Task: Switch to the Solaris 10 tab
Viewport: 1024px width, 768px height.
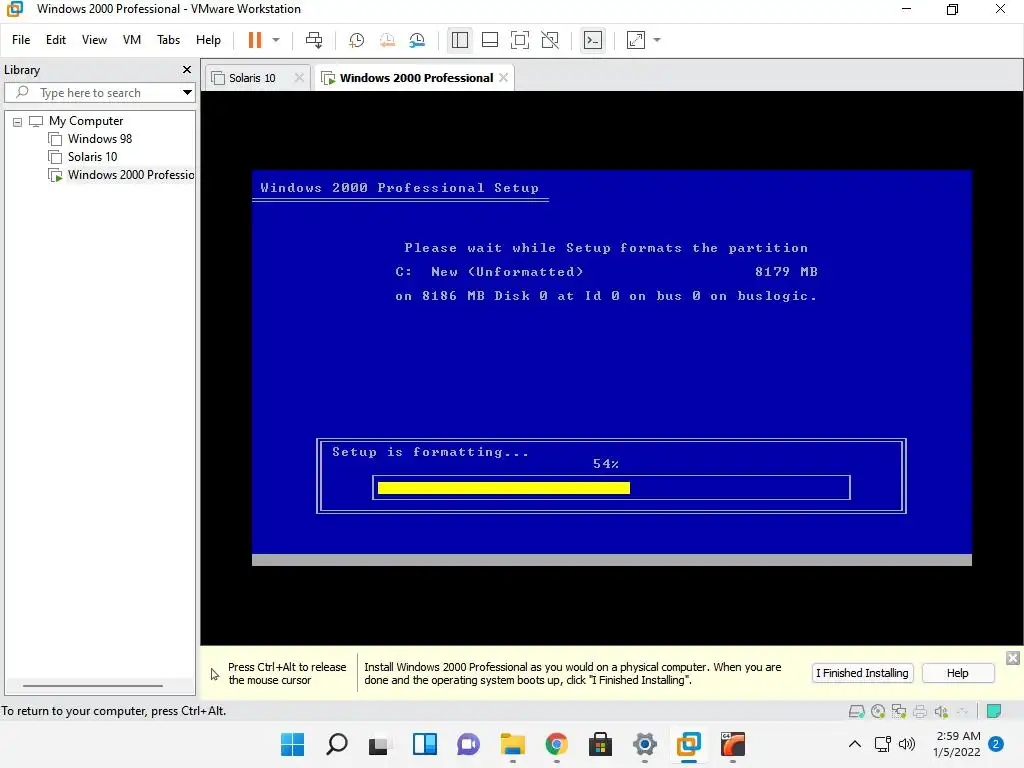Action: [x=251, y=78]
